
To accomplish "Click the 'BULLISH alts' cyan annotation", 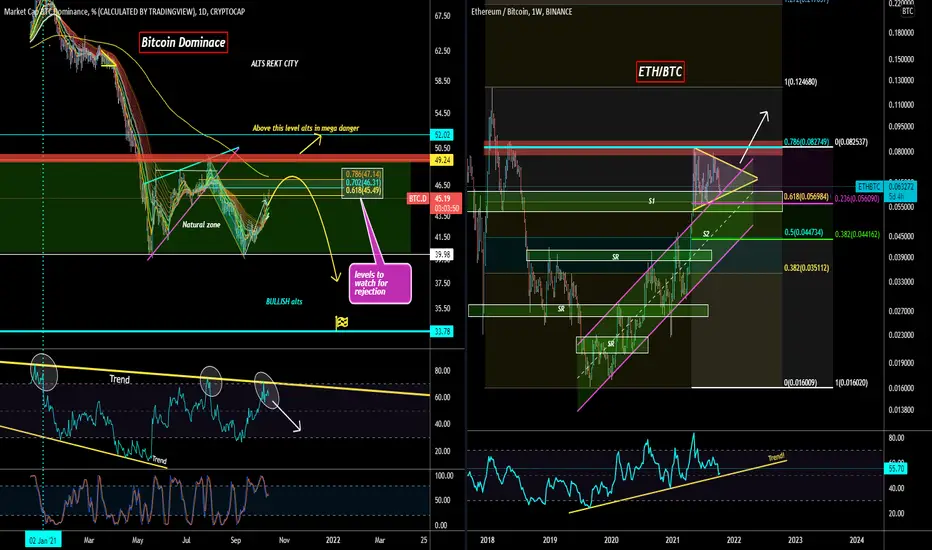I will pyautogui.click(x=284, y=301).
